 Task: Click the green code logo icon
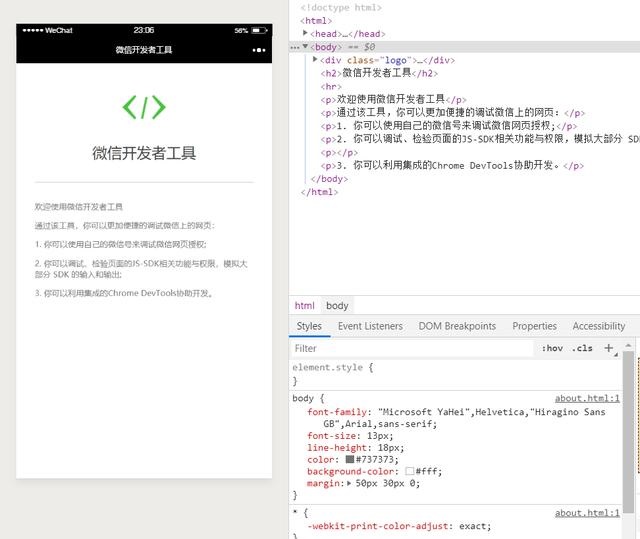coord(144,107)
